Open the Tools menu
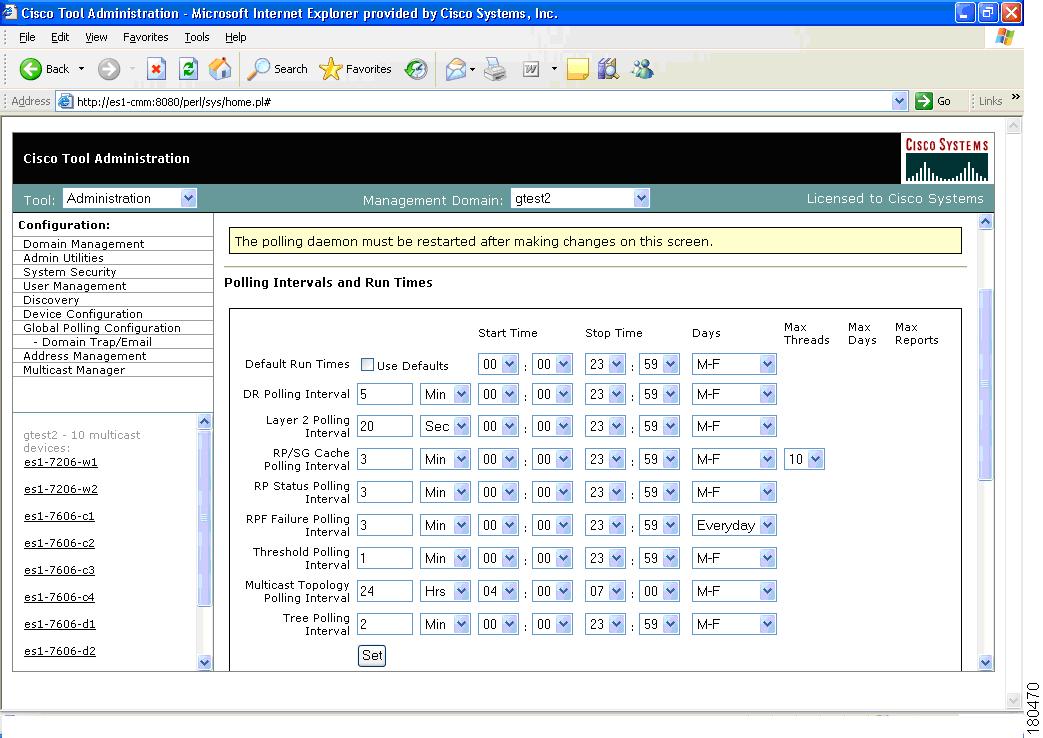Viewport: 1043px width, 738px height. [x=197, y=37]
